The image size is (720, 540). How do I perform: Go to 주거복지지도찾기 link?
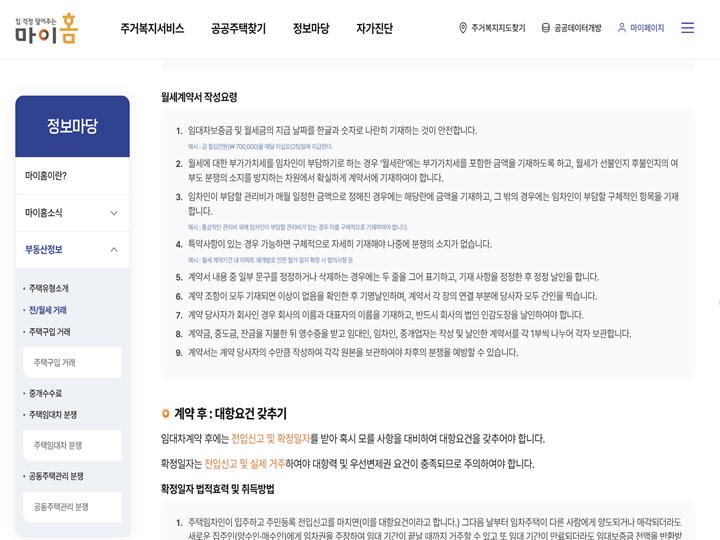click(498, 28)
